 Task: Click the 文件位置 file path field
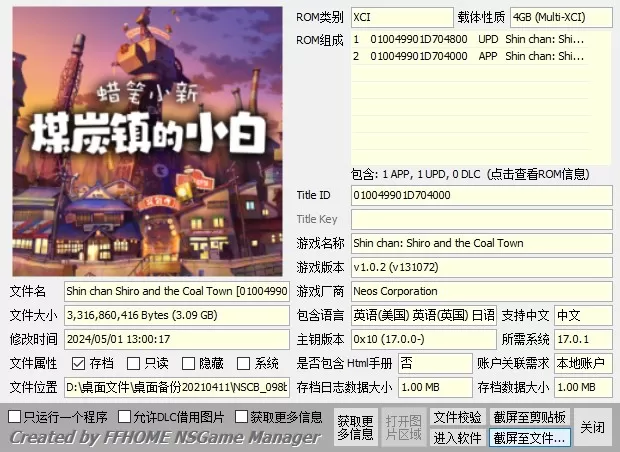(x=177, y=387)
